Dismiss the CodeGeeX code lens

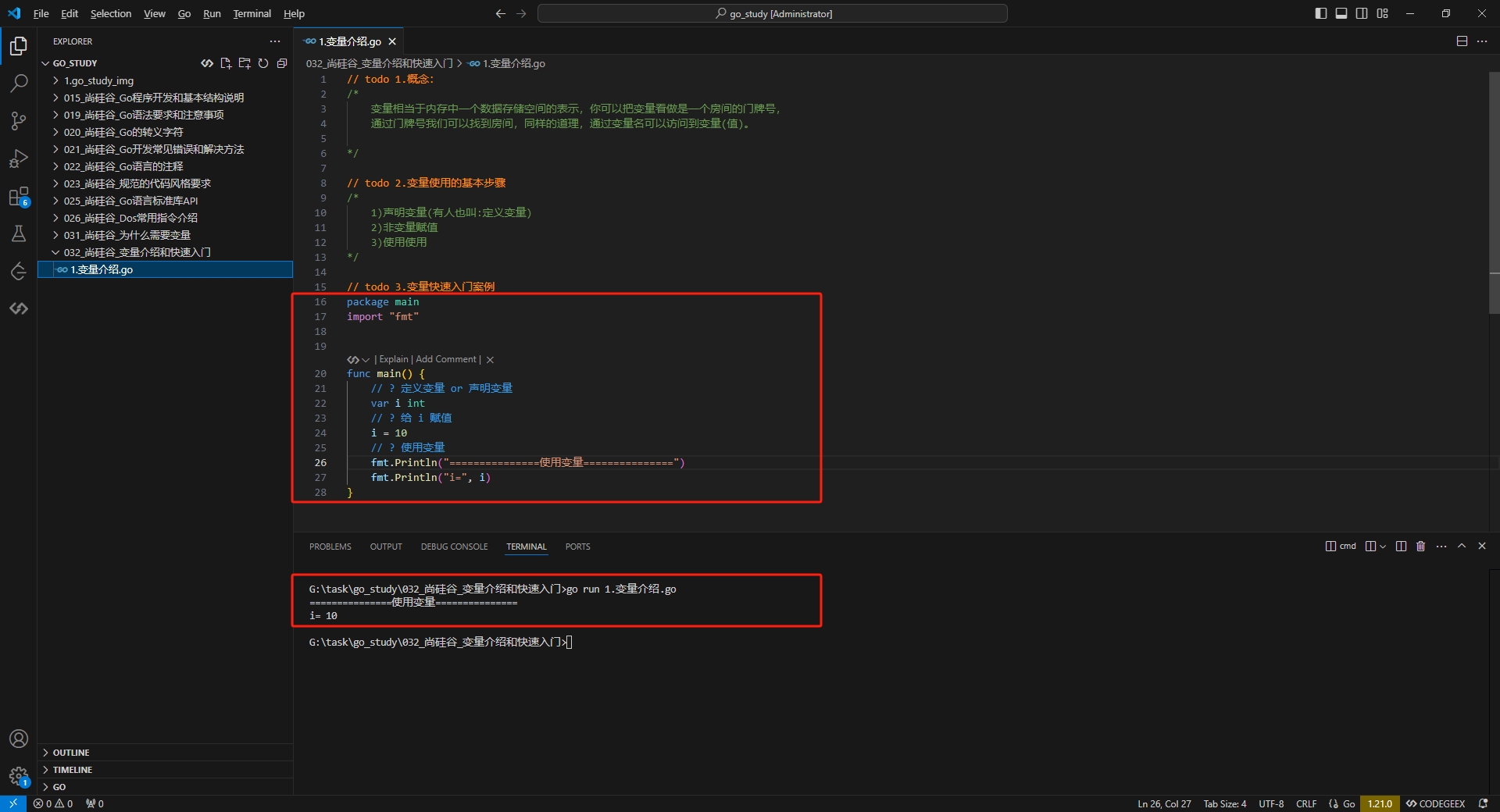(490, 360)
